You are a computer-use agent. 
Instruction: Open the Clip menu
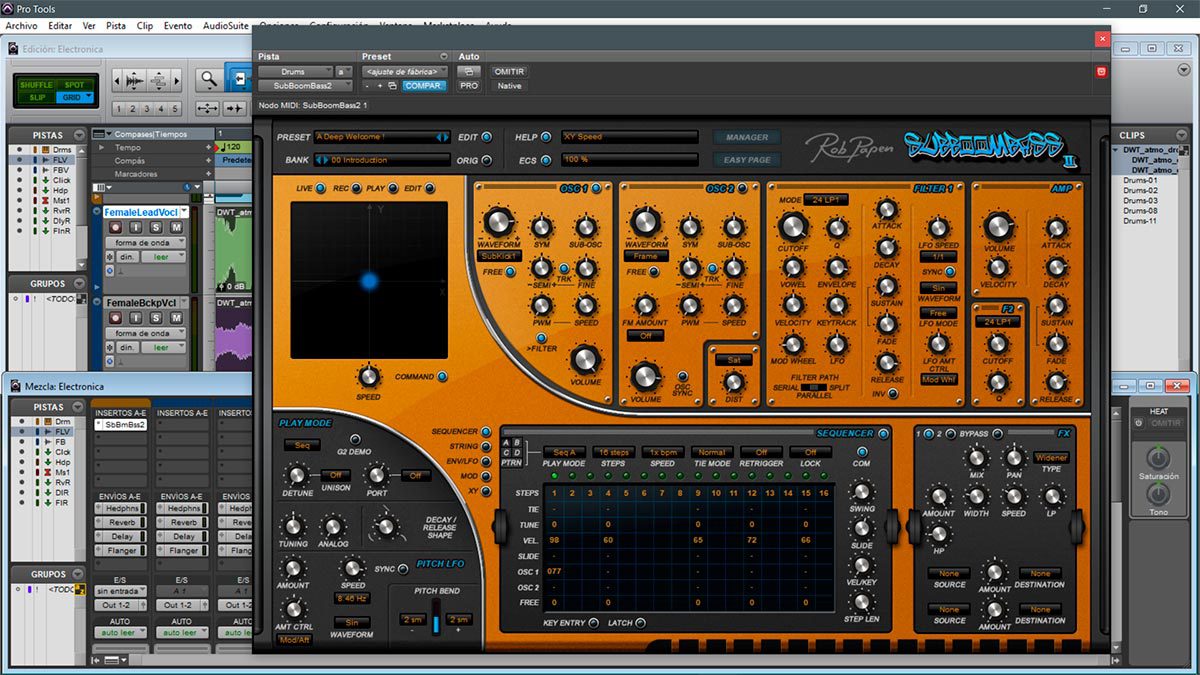click(145, 25)
